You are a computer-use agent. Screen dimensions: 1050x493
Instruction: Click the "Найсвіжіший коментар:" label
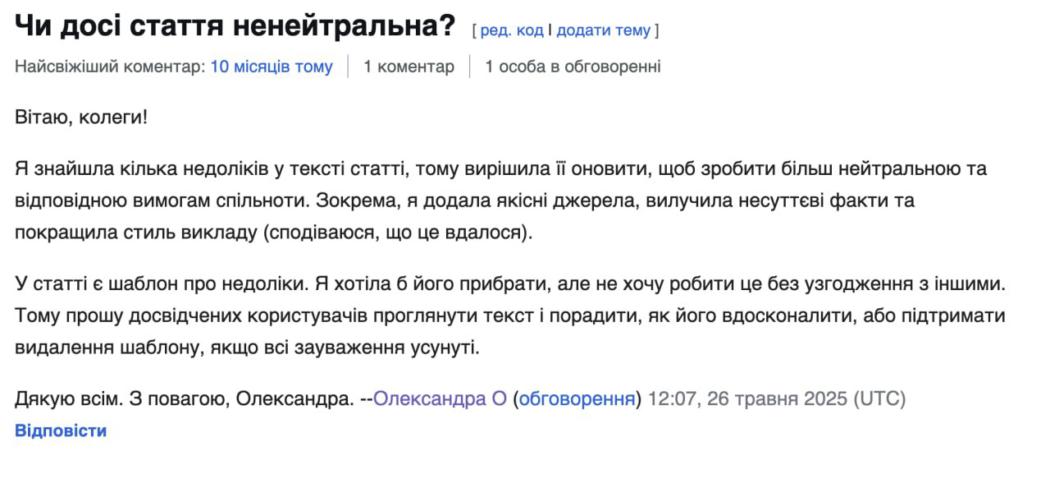tap(110, 67)
